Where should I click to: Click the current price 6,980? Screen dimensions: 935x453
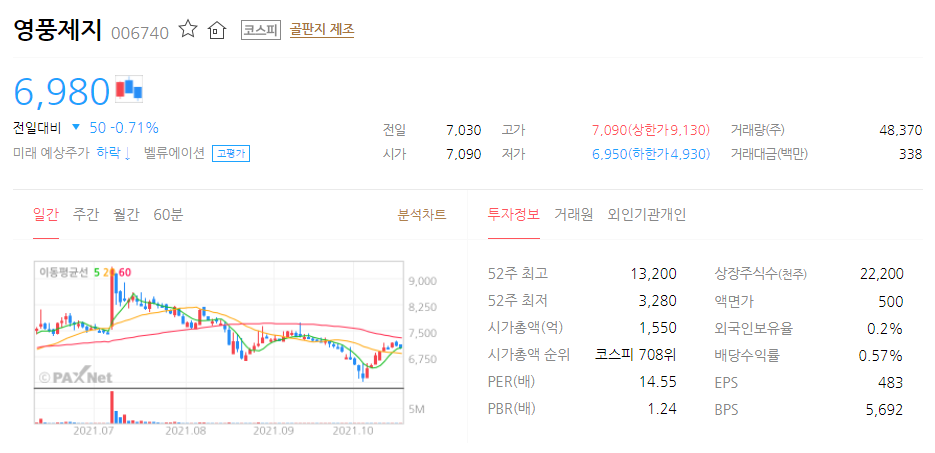point(62,91)
